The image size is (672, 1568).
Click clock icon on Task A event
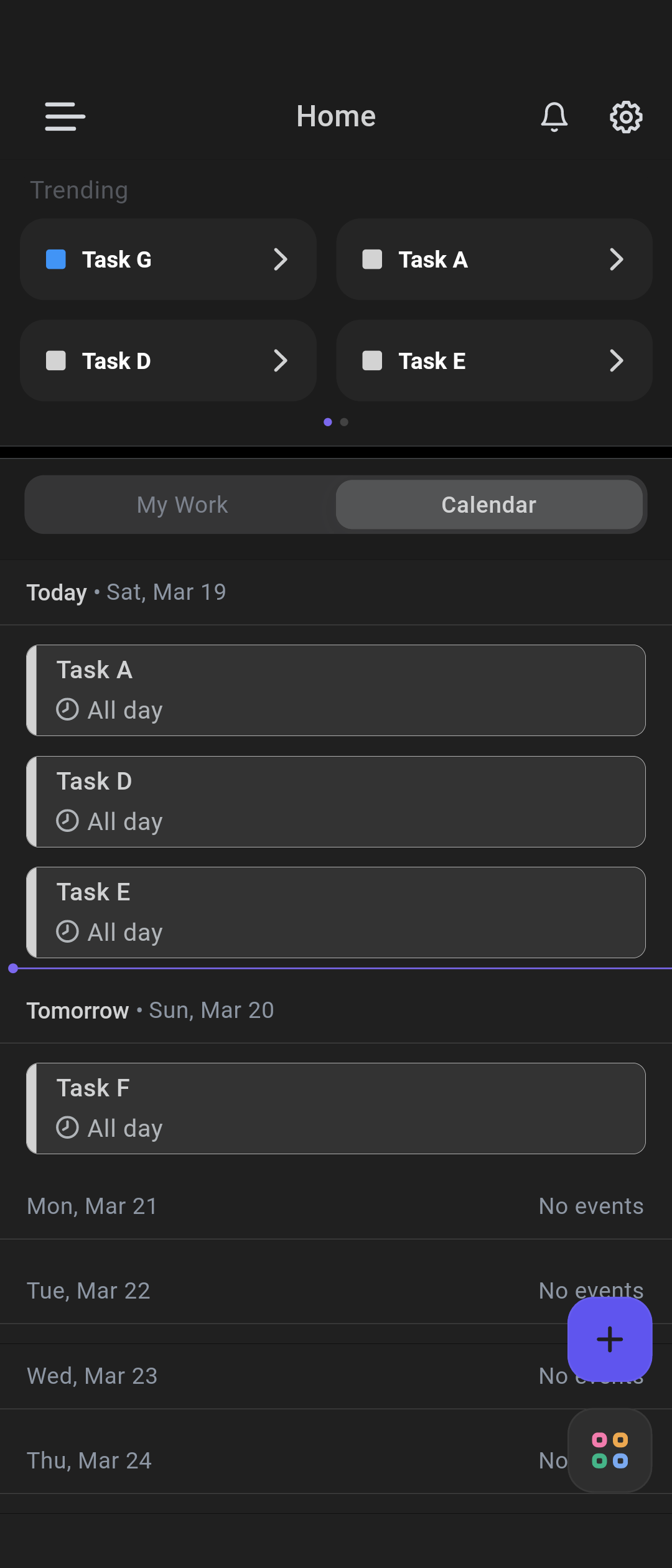tap(67, 709)
